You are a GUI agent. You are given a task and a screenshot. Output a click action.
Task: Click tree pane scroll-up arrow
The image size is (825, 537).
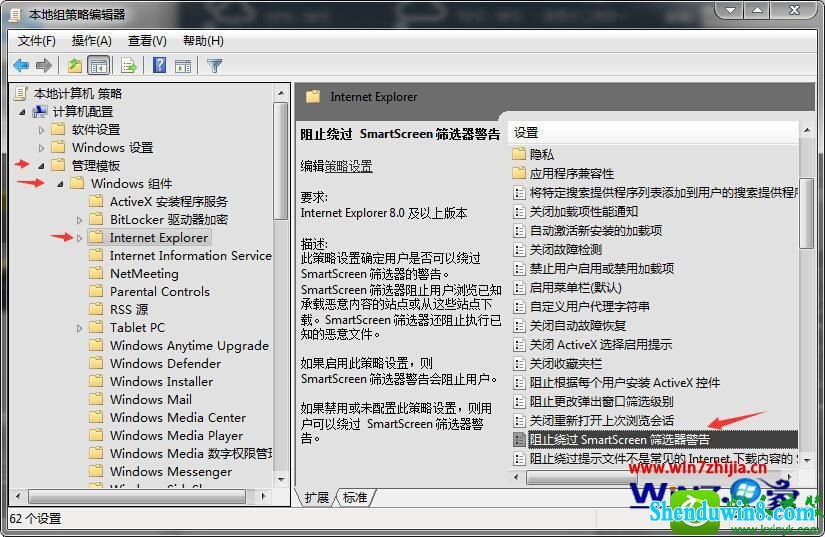281,93
